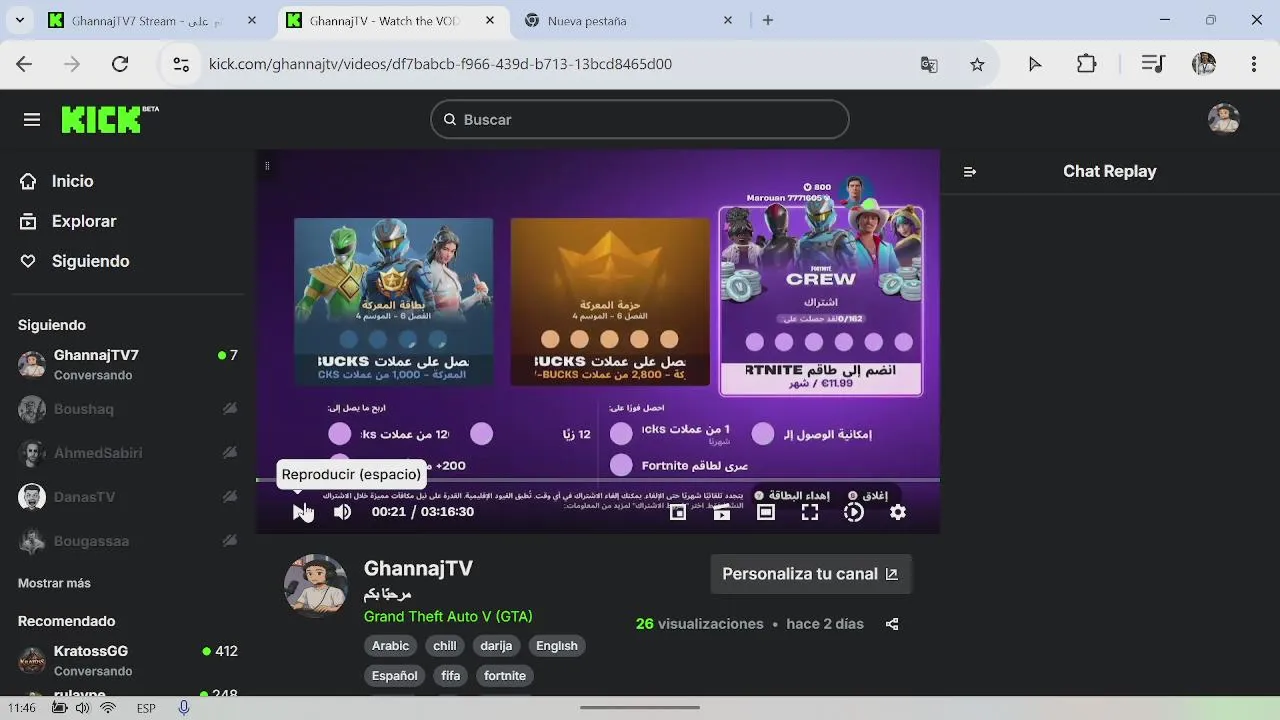Expand Mostrar más followed channels
This screenshot has height=720, width=1280.
54,583
